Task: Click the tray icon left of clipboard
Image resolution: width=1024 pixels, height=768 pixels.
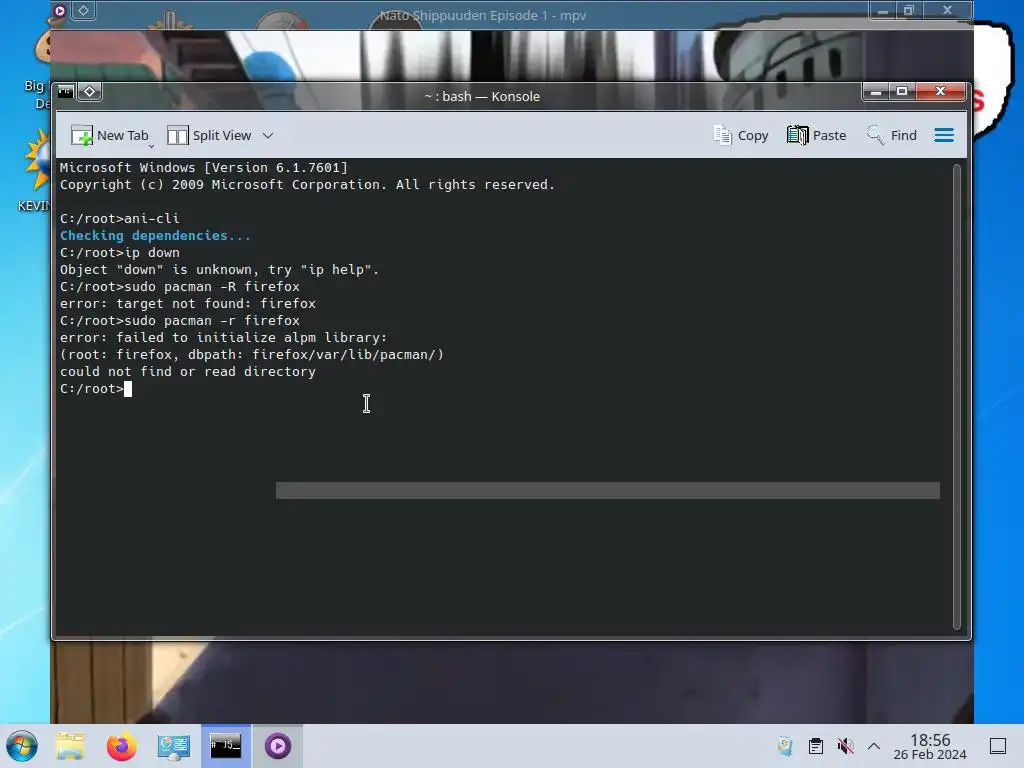Action: [785, 746]
